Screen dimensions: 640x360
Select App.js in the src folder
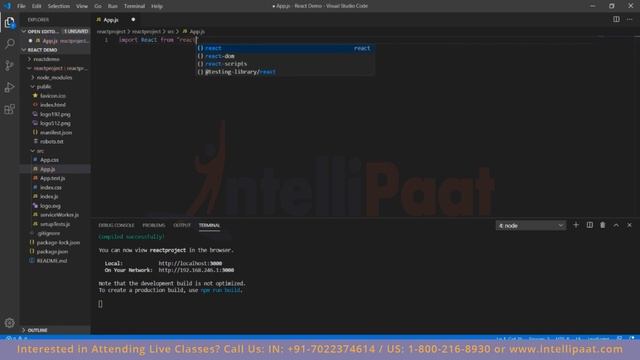(x=55, y=169)
